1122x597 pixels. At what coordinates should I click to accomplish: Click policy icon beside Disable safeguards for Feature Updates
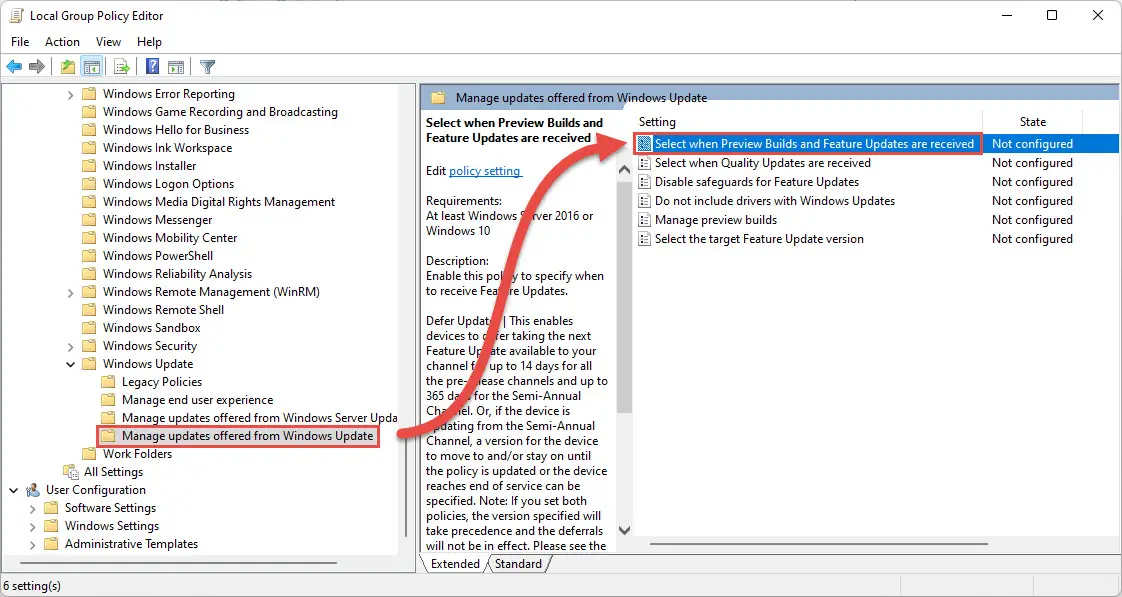tap(644, 182)
